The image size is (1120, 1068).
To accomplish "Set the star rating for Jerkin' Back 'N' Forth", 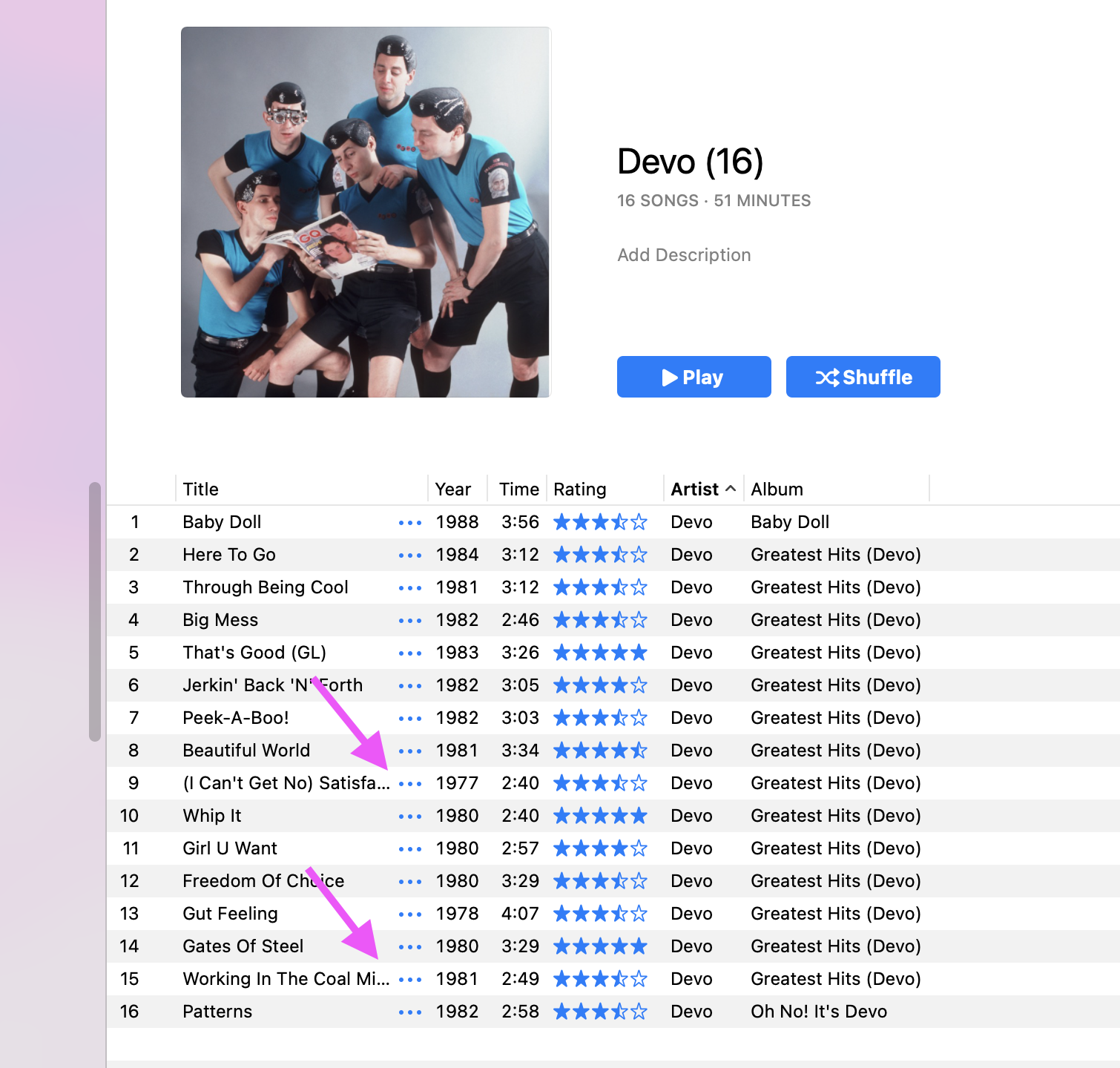I will [x=600, y=685].
